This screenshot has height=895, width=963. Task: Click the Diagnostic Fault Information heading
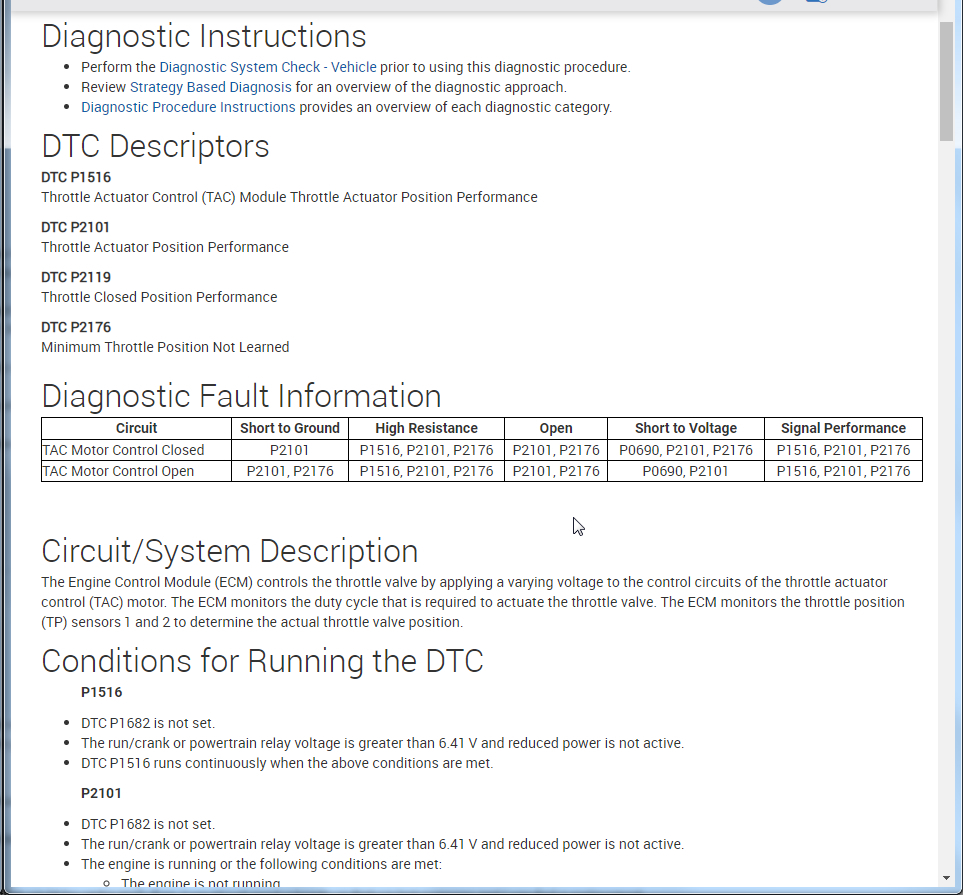[x=241, y=396]
